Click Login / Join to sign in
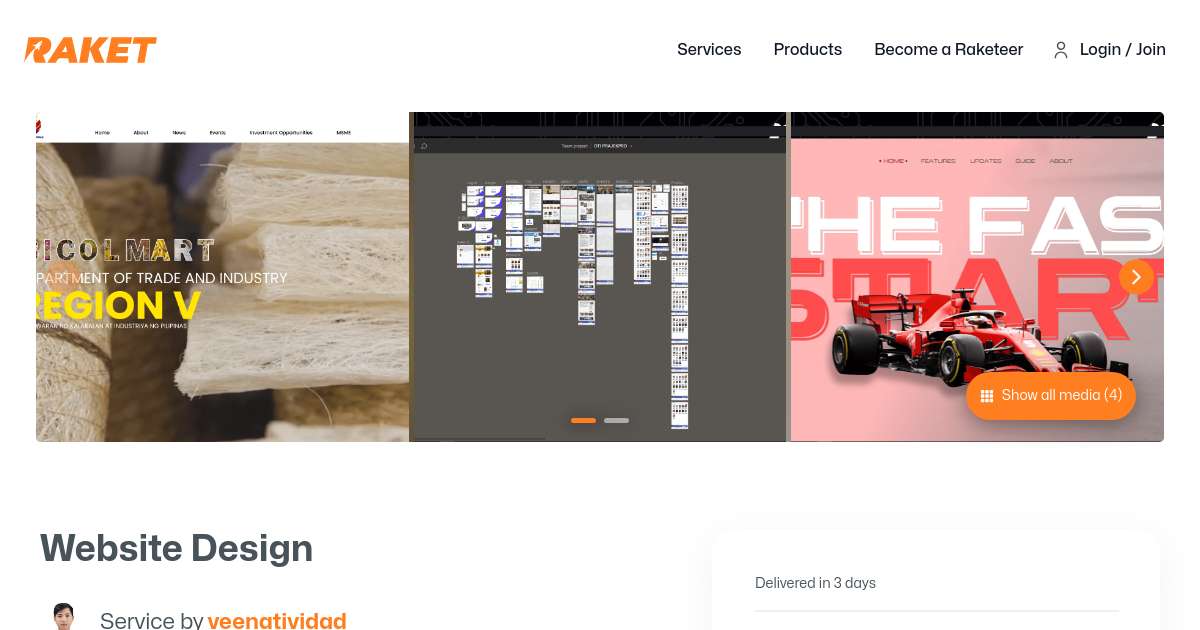Viewport: 1200px width, 630px height. tap(1122, 50)
